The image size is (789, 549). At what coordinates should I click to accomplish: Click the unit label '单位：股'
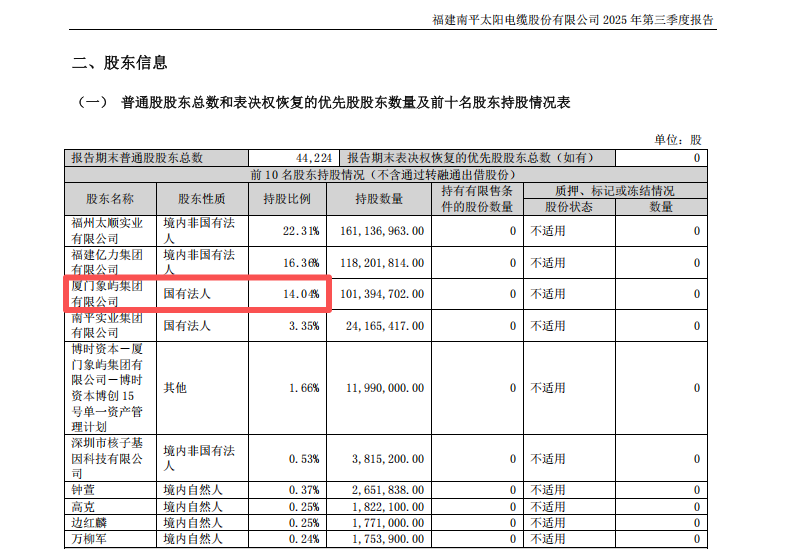(678, 139)
